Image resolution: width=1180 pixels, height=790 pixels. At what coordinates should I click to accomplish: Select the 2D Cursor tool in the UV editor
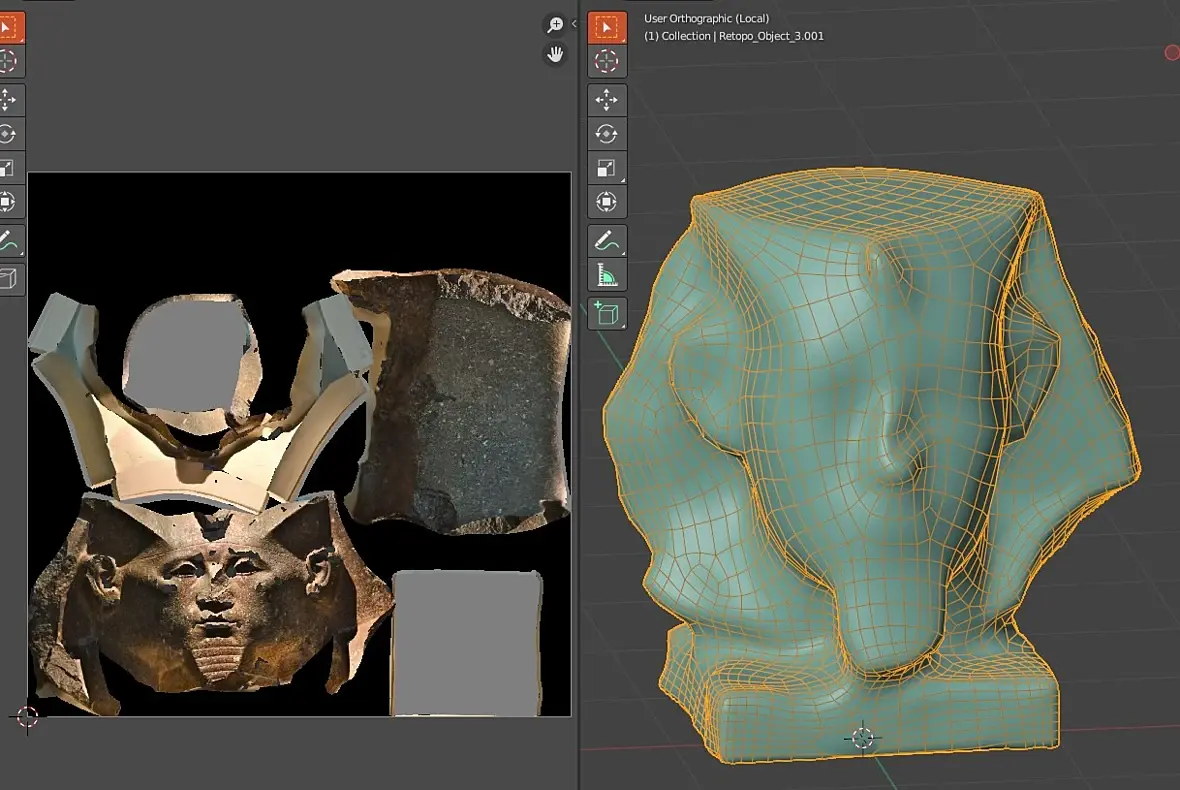tap(9, 61)
